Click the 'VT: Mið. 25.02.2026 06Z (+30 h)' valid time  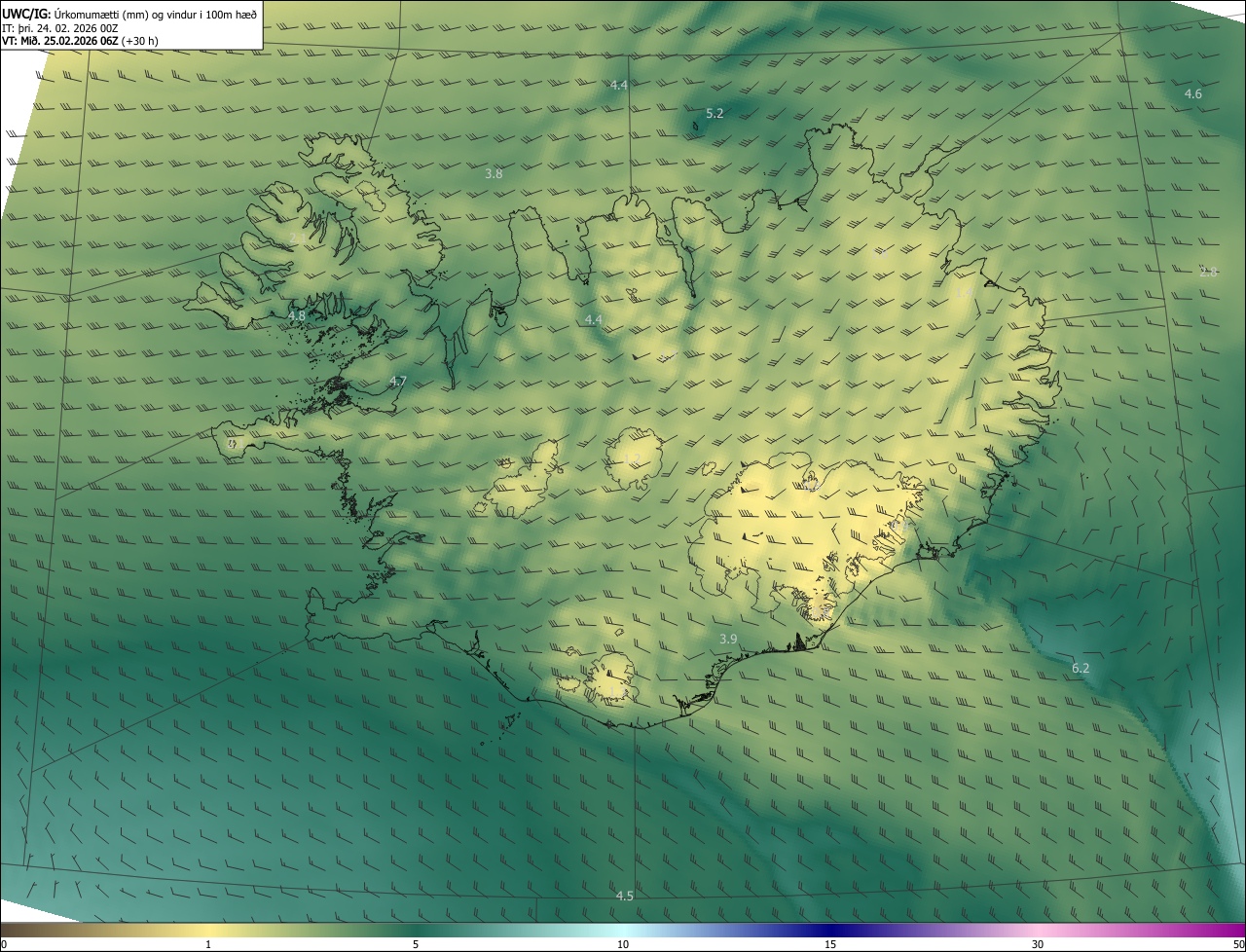click(x=80, y=41)
